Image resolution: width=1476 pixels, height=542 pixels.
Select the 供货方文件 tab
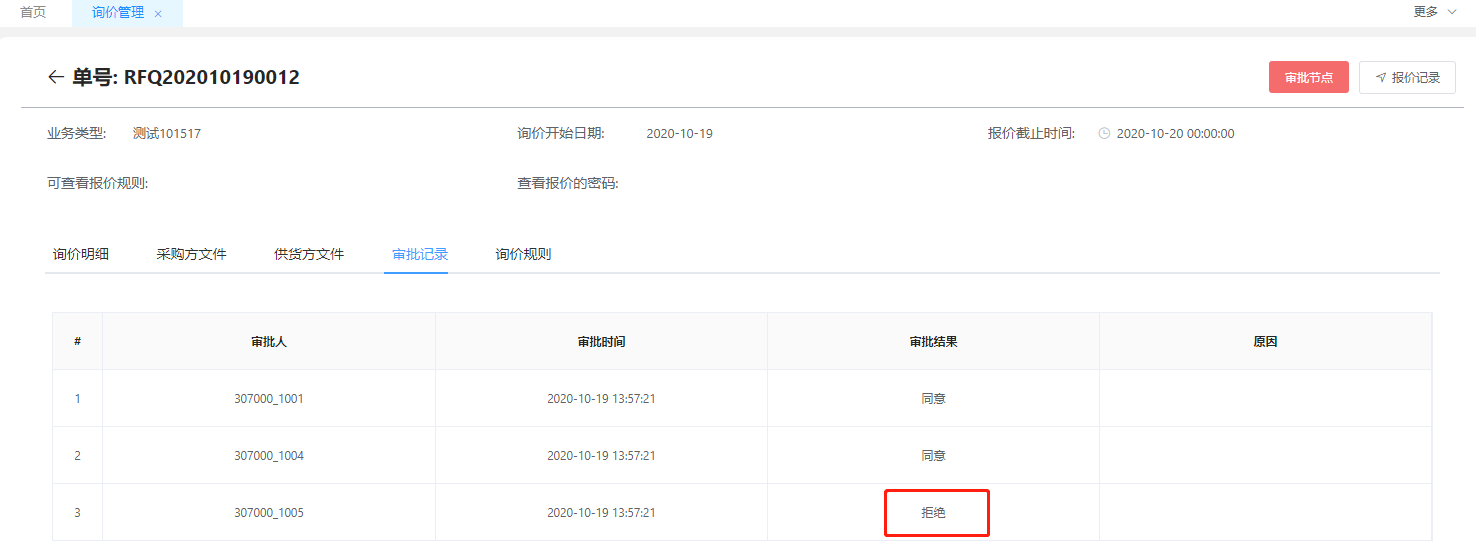(x=309, y=254)
